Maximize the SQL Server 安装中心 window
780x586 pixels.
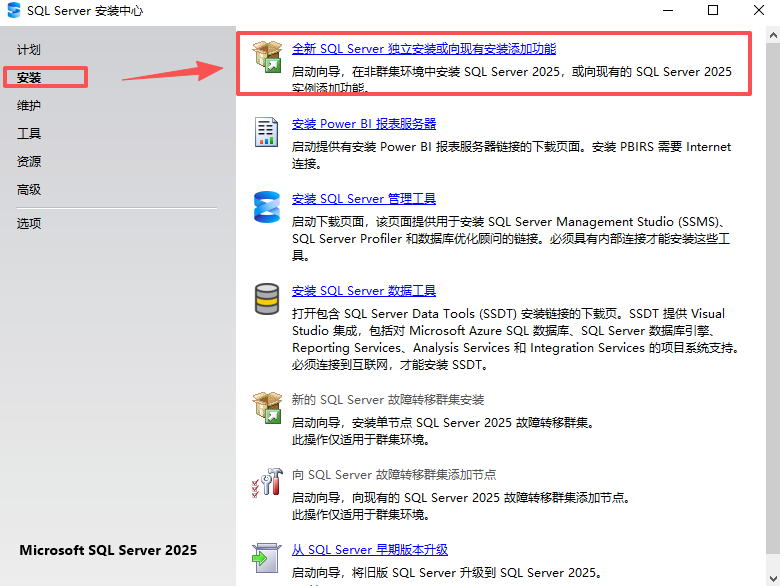(713, 10)
